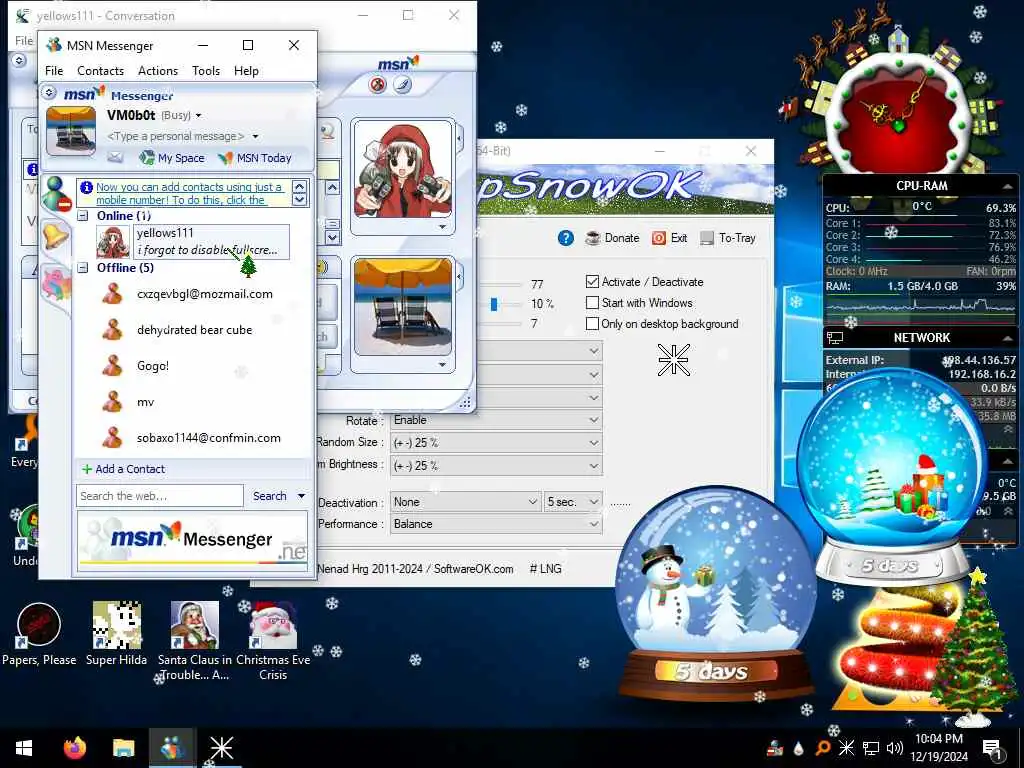The width and height of the screenshot is (1024, 768).
Task: Open the Actions menu
Action: (158, 71)
